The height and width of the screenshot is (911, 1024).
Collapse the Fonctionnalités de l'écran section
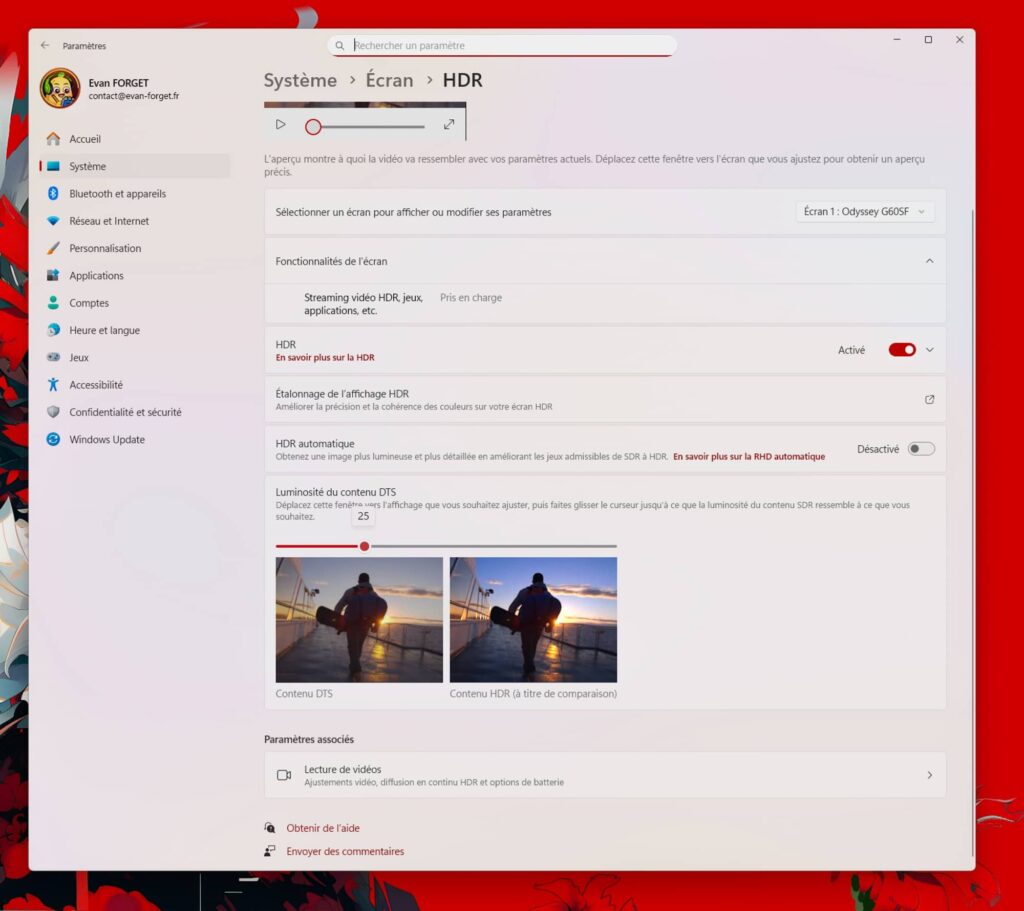[929, 261]
